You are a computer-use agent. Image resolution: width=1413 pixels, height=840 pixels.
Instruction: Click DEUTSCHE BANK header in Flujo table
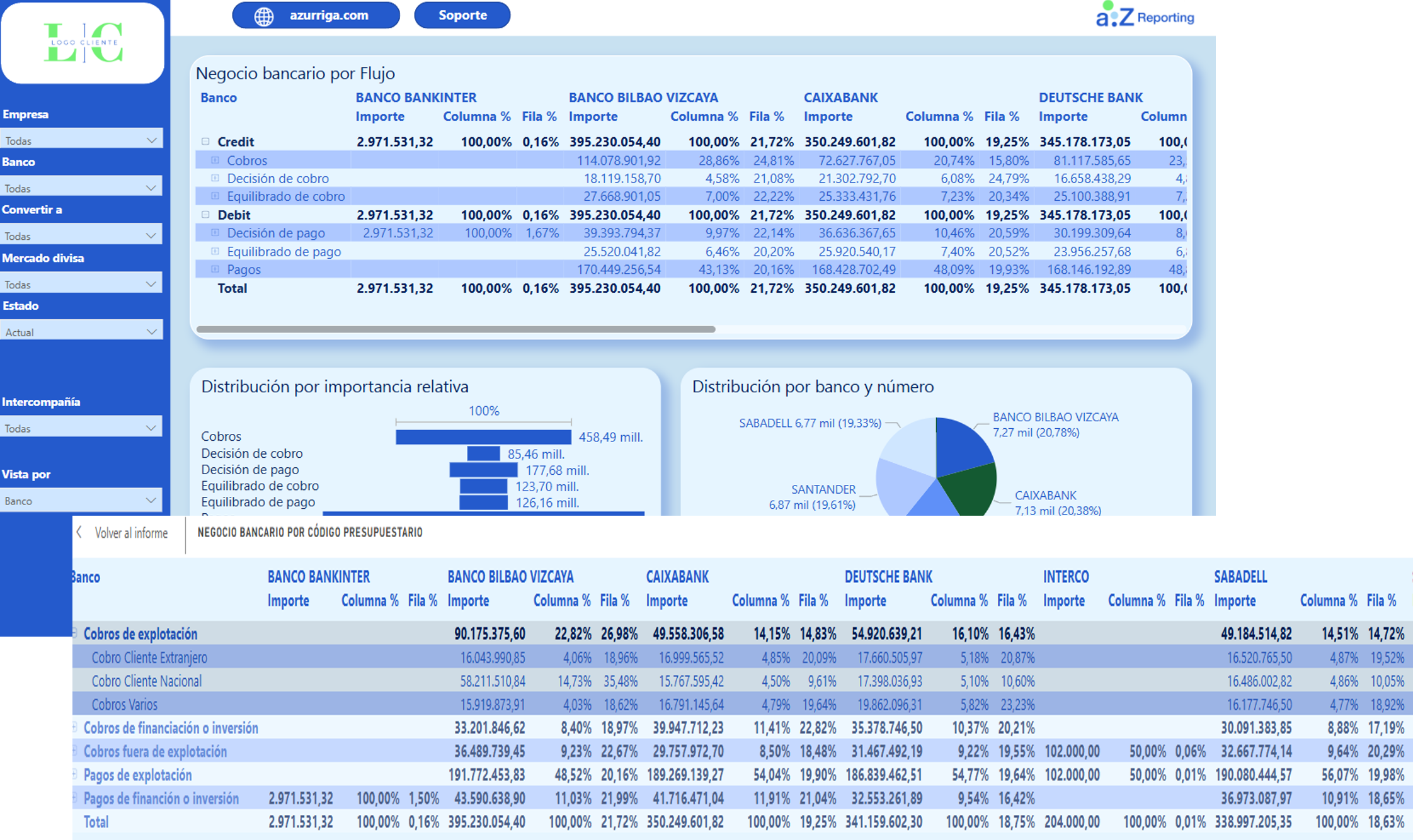[x=1090, y=98]
